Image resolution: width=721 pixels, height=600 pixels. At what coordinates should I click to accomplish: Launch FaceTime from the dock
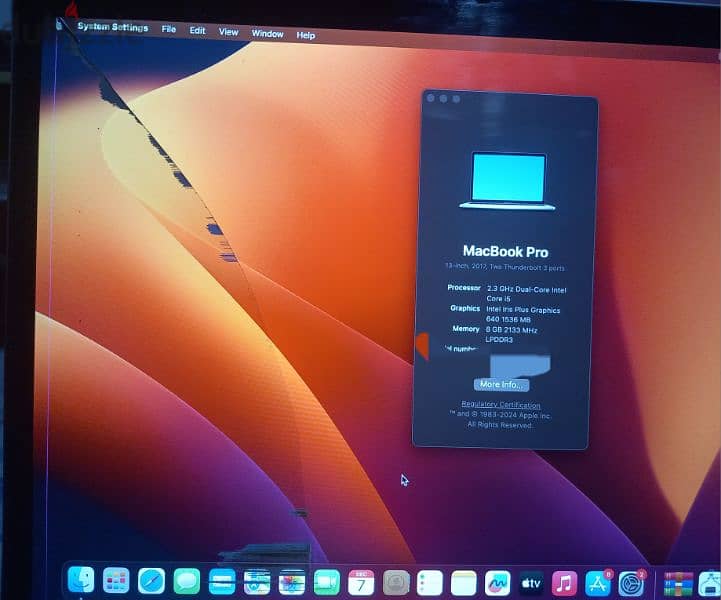326,583
